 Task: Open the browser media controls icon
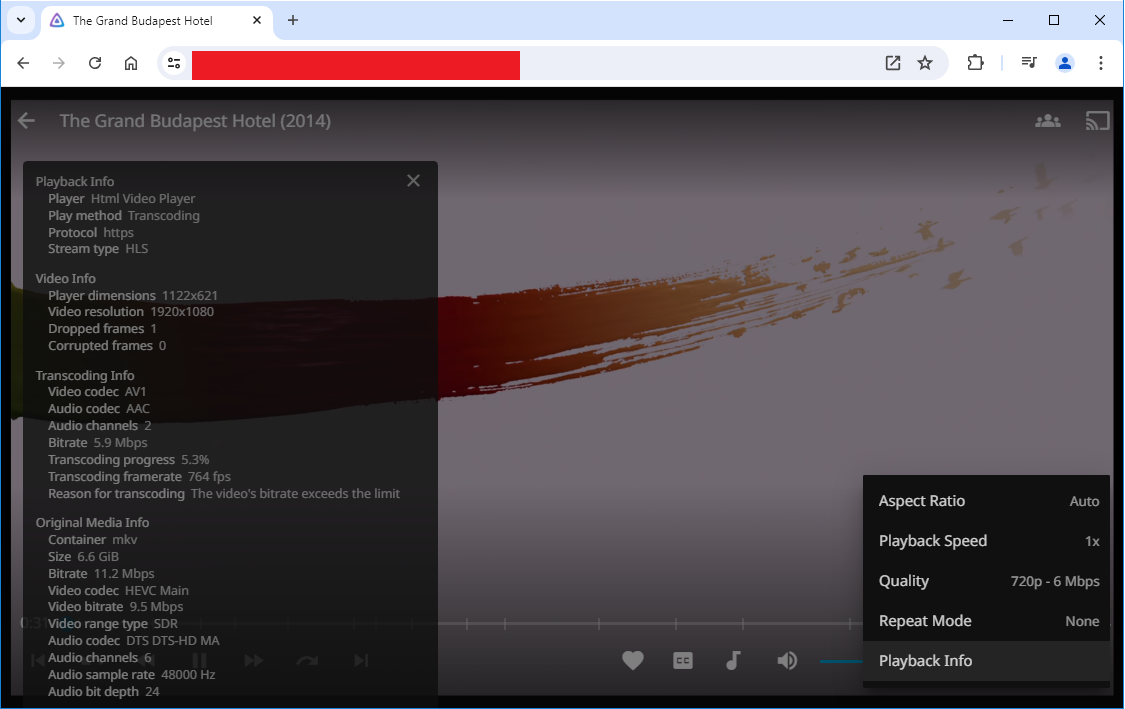1029,63
